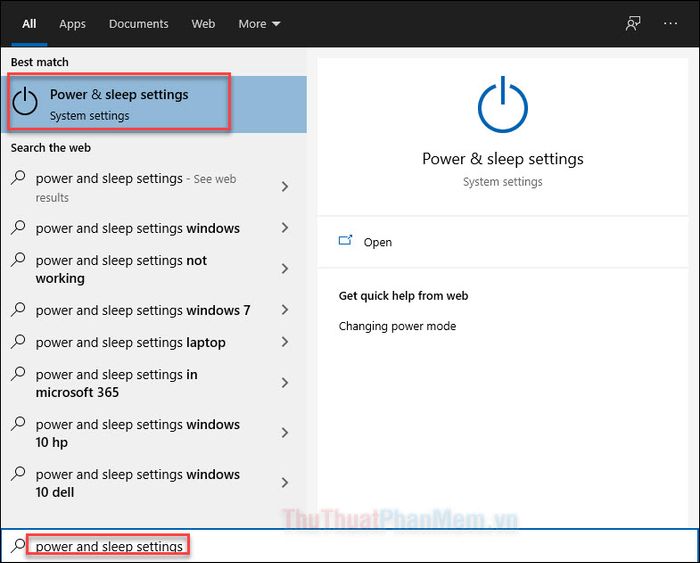The width and height of the screenshot is (700, 563).
Task: Click the Open icon in the right pane
Action: coord(346,241)
